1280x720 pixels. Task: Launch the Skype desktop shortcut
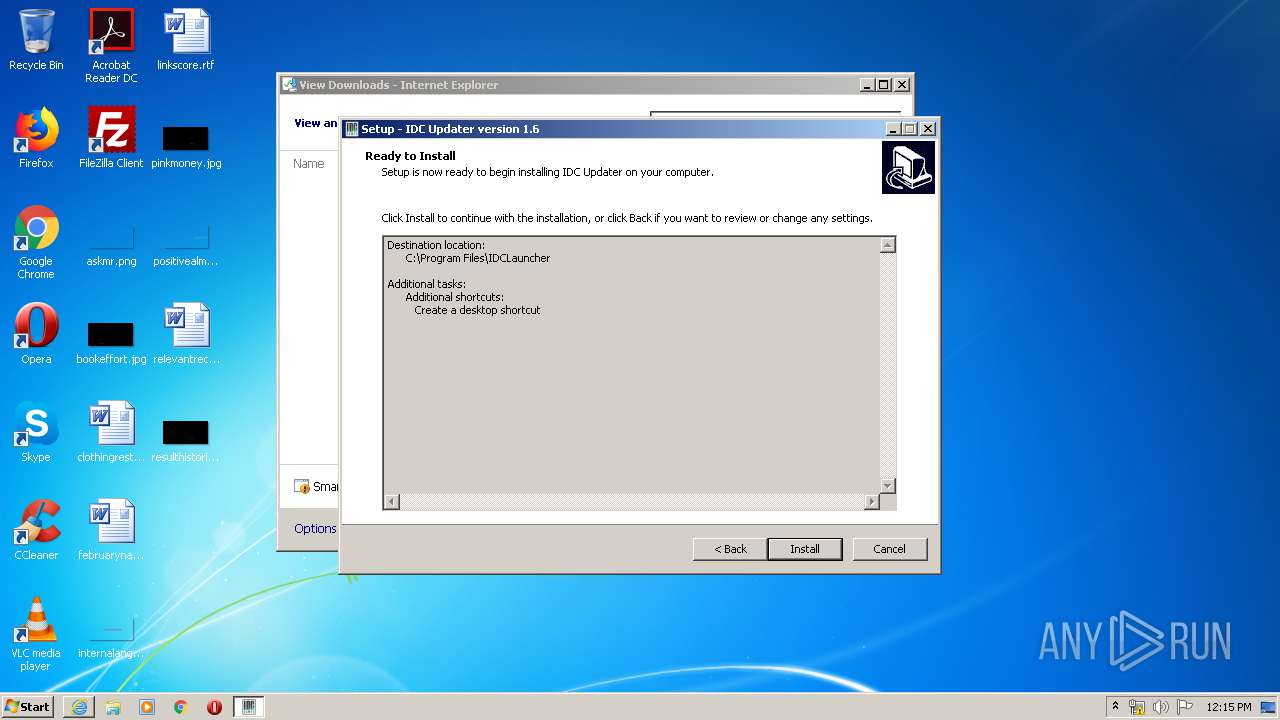[x=36, y=432]
